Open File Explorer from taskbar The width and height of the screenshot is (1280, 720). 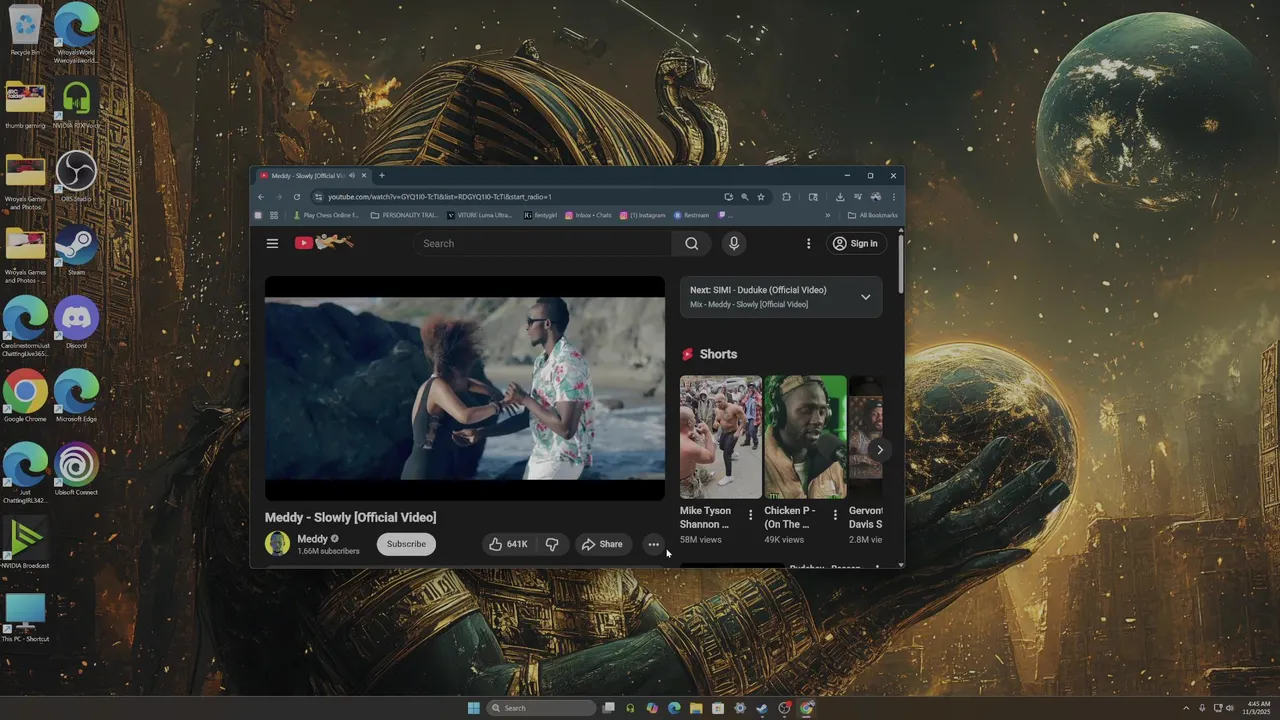(696, 708)
